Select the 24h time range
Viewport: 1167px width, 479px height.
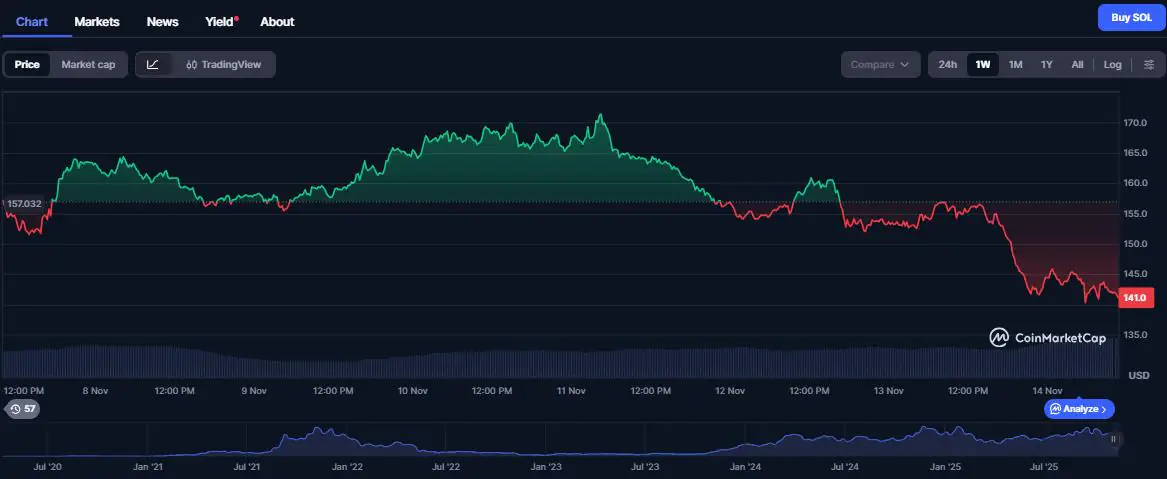click(x=947, y=65)
